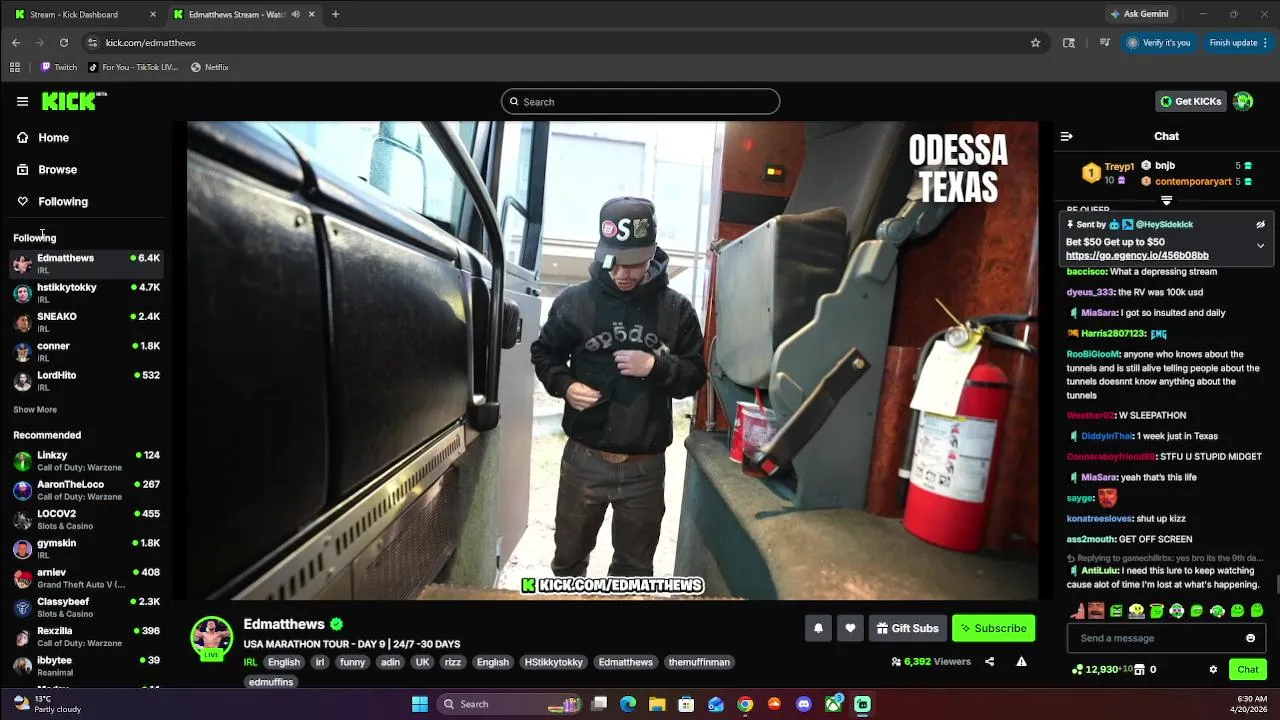Click the report warning triangle icon
This screenshot has width=1280, height=720.
pyautogui.click(x=1021, y=661)
